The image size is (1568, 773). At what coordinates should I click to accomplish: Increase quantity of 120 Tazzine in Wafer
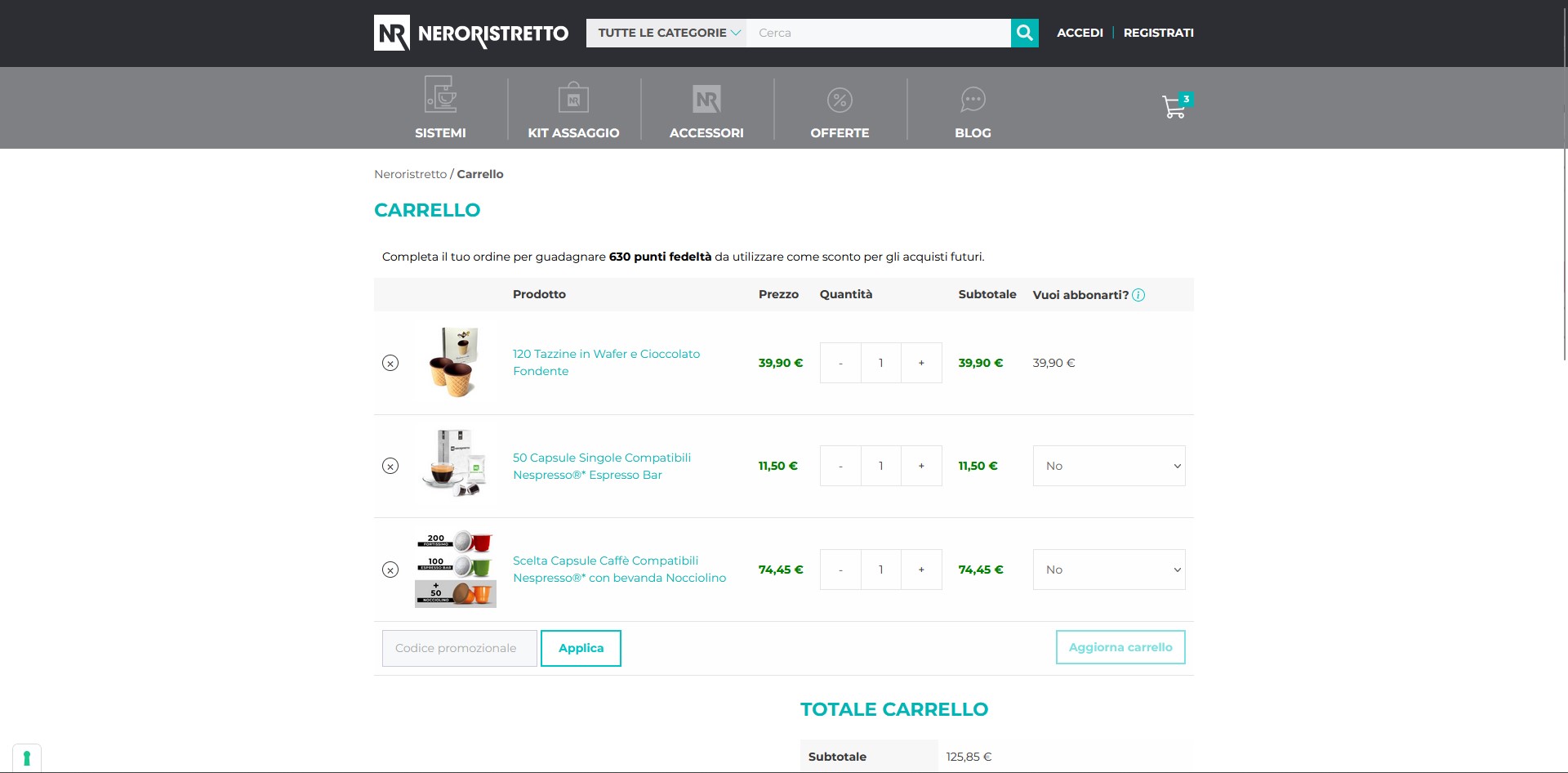point(921,363)
